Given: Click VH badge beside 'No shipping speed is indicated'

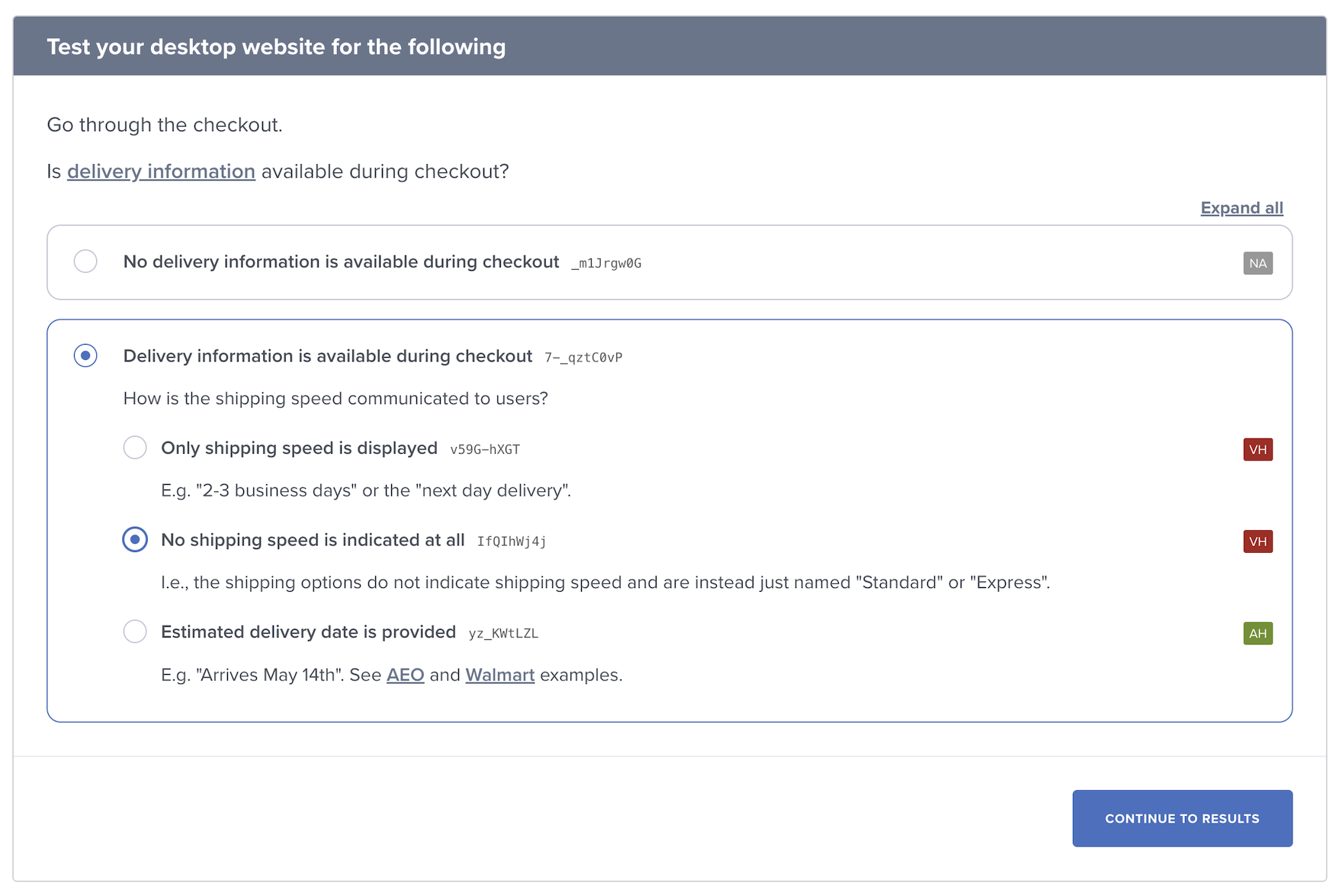Looking at the screenshot, I should (1257, 541).
